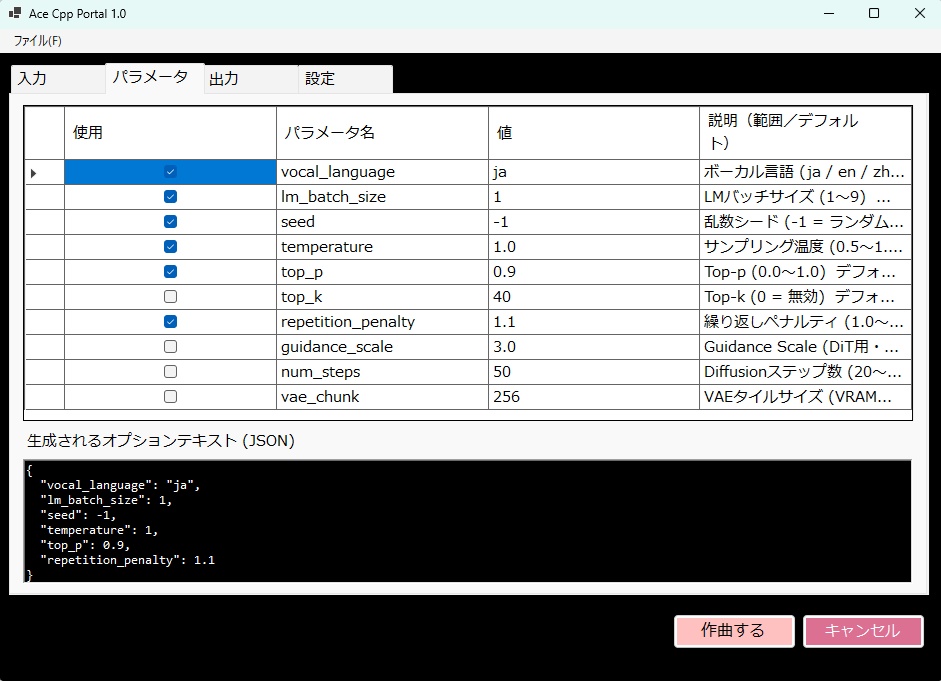Viewport: 941px width, 681px height.
Task: Click the repetition_penalty value 1.1
Action: tap(594, 322)
